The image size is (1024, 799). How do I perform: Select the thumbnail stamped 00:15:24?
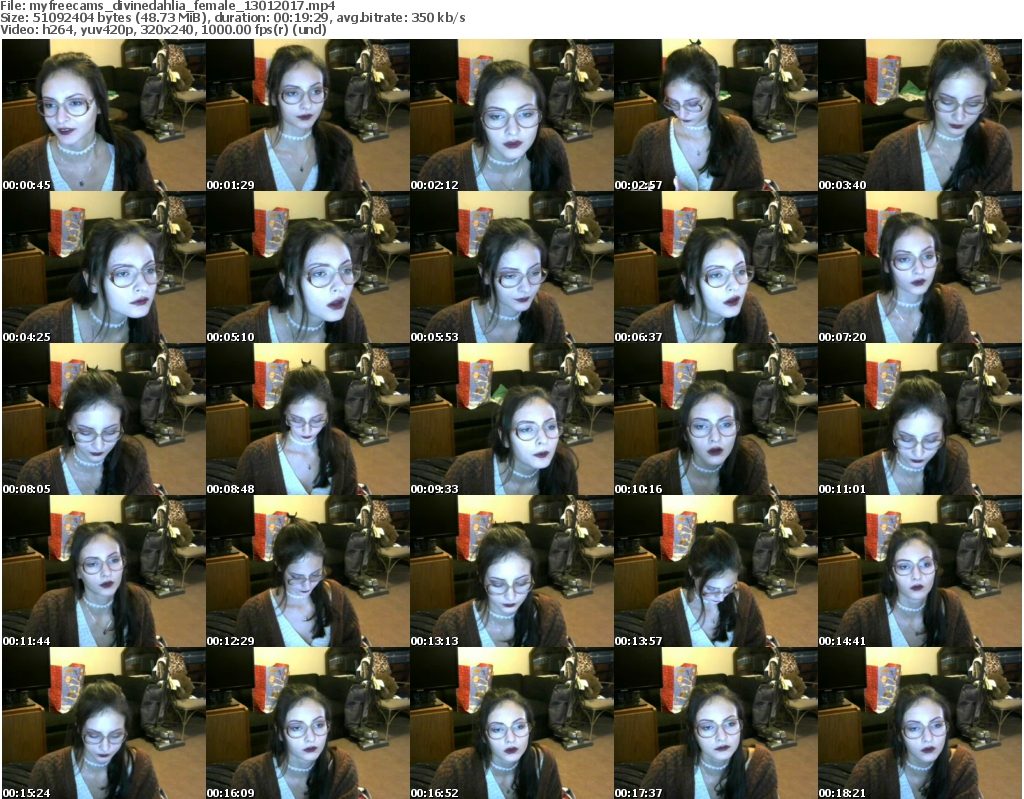(x=104, y=723)
